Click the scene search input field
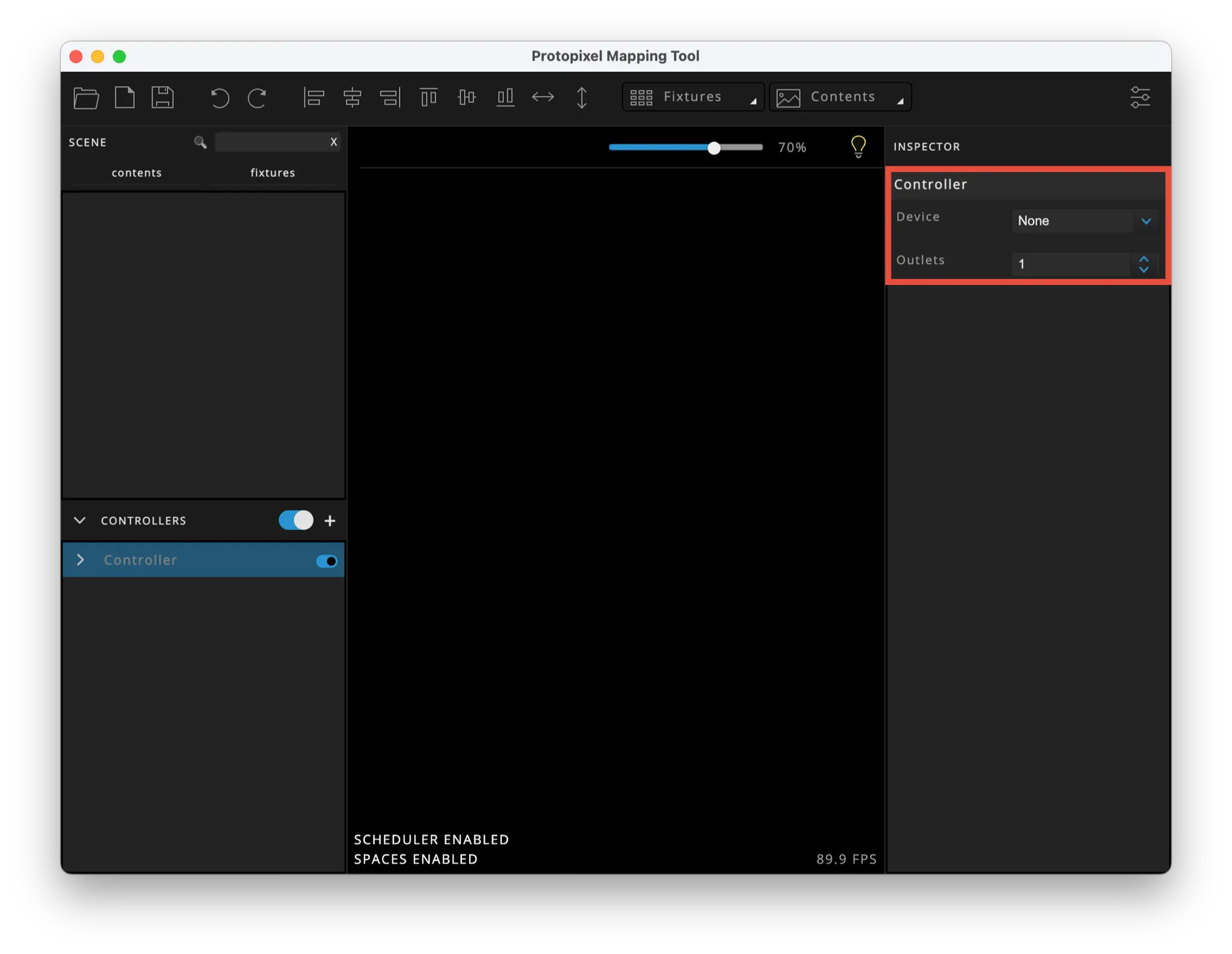Screen dimensions: 1232x954 [x=272, y=143]
